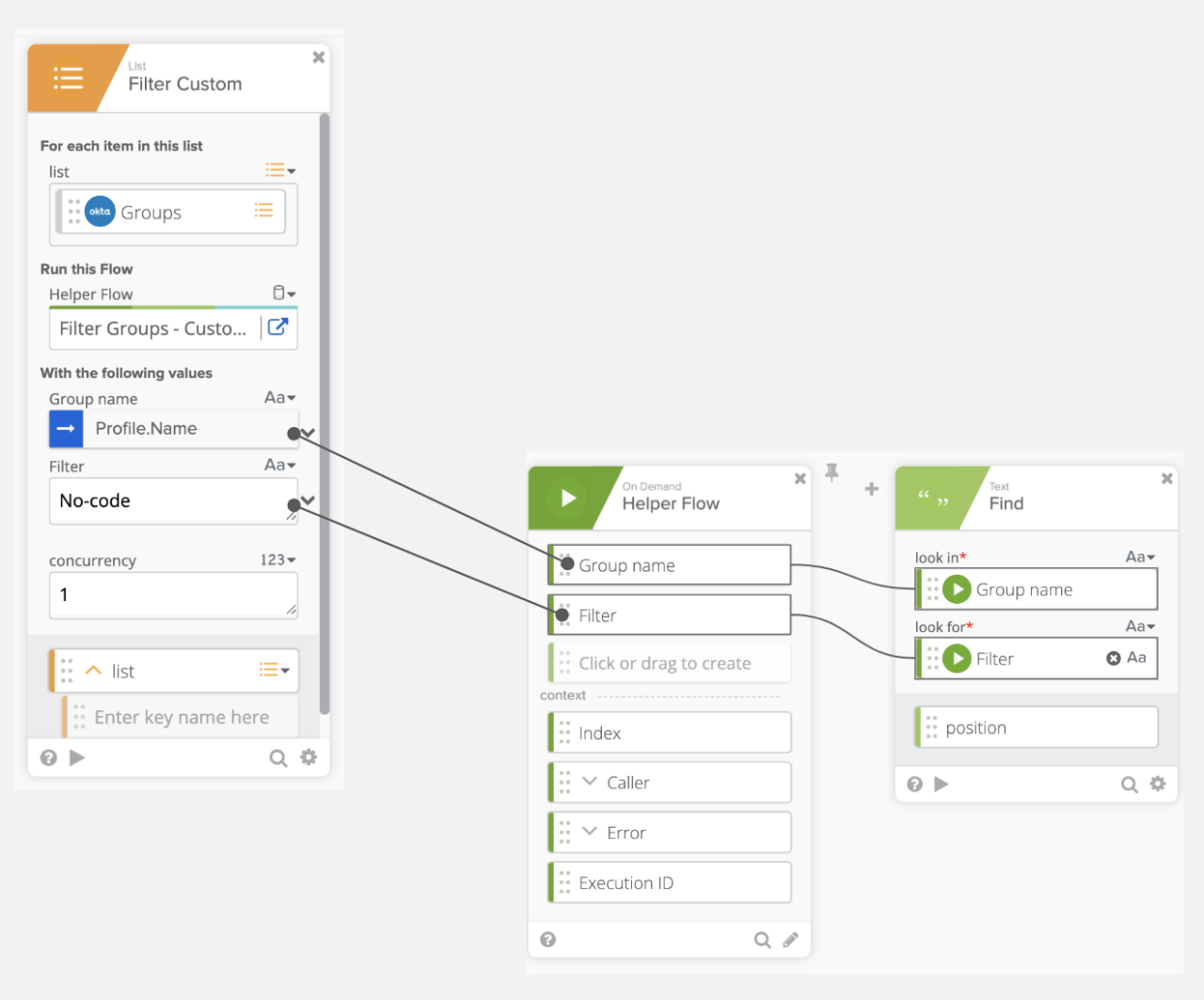
Task: Close the Find card
Action: pos(1167,479)
